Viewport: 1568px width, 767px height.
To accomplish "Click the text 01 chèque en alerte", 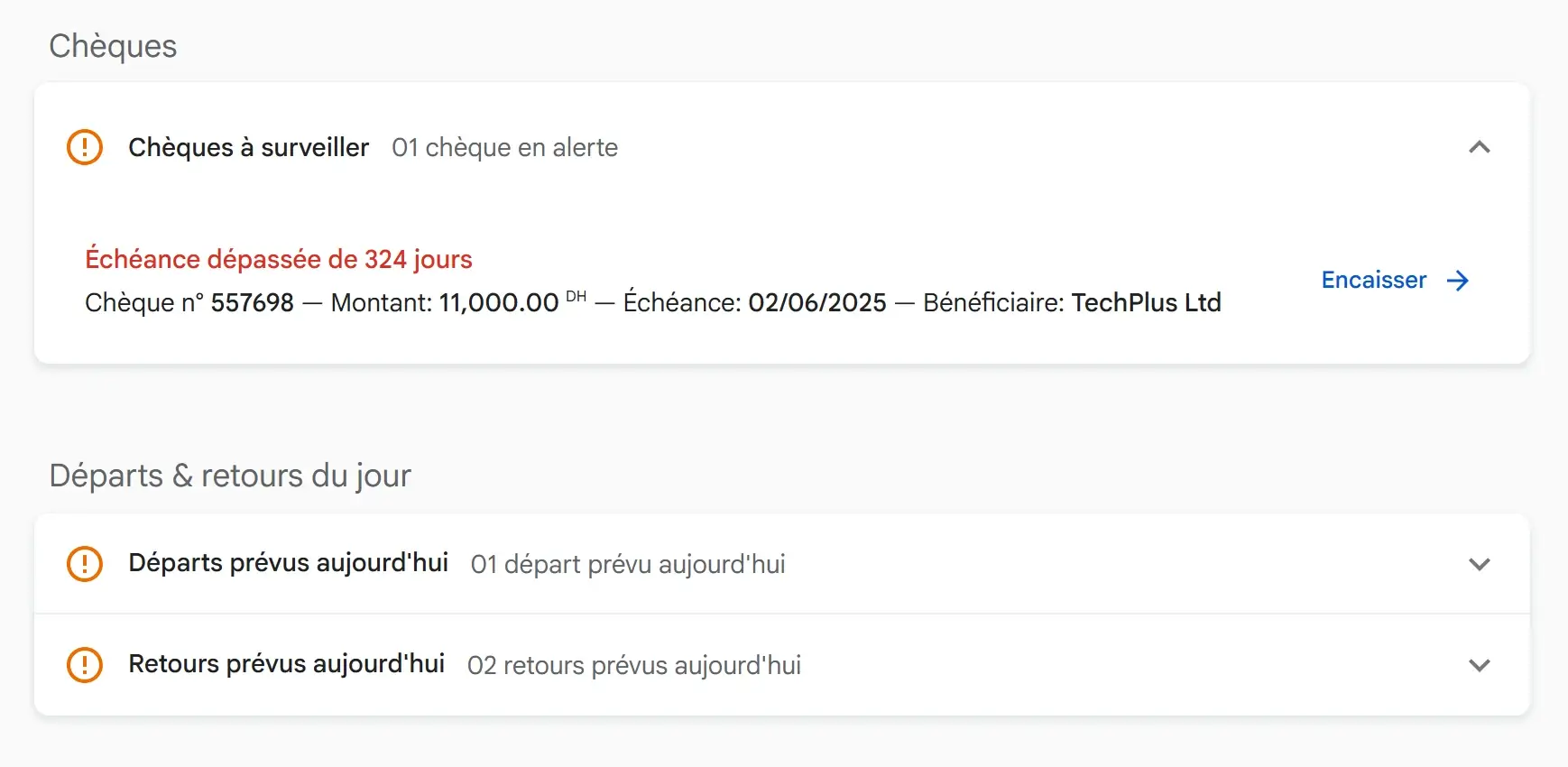I will point(503,147).
